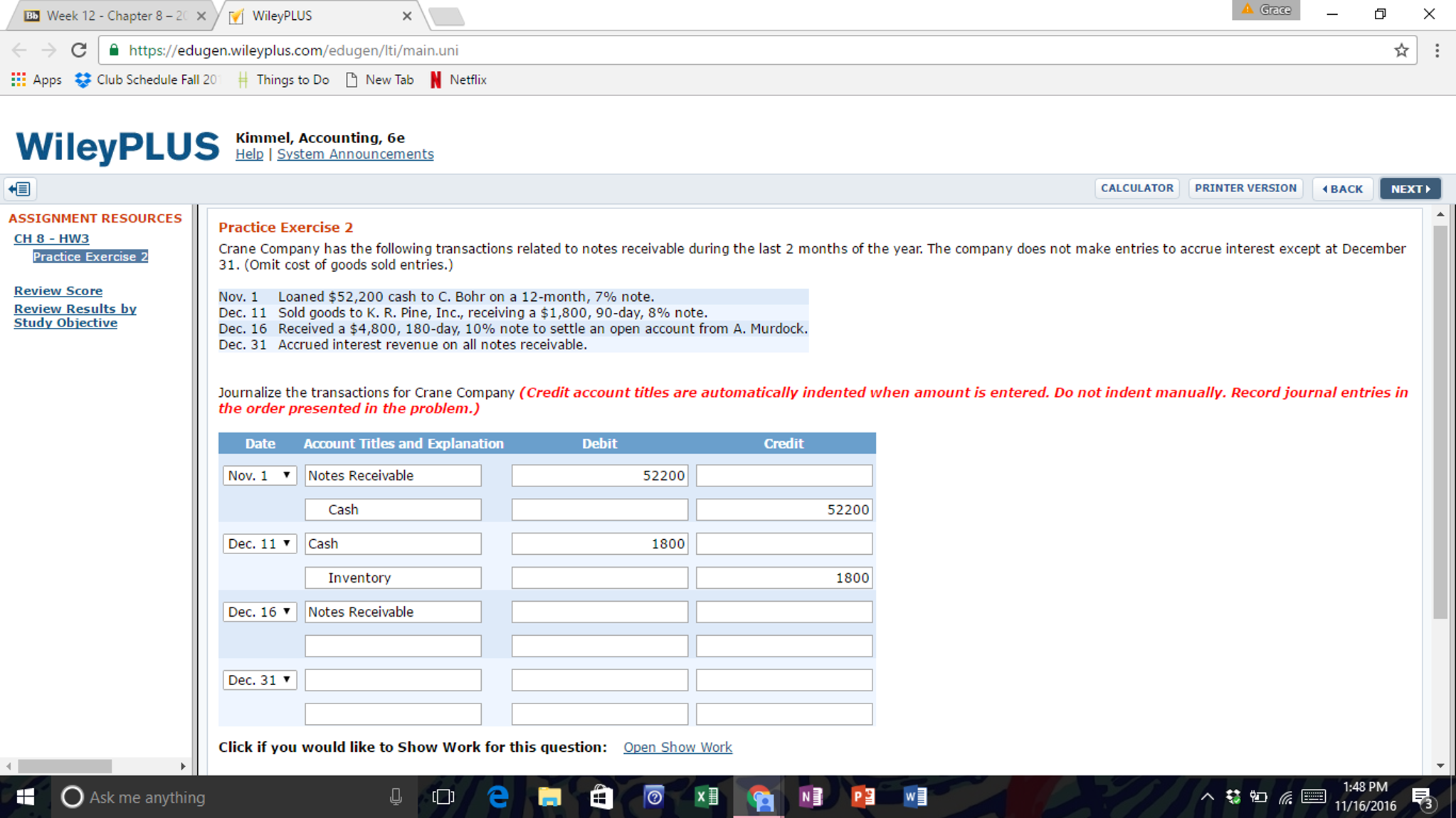1456x818 pixels.
Task: Click the Windows Start button
Action: coord(25,797)
